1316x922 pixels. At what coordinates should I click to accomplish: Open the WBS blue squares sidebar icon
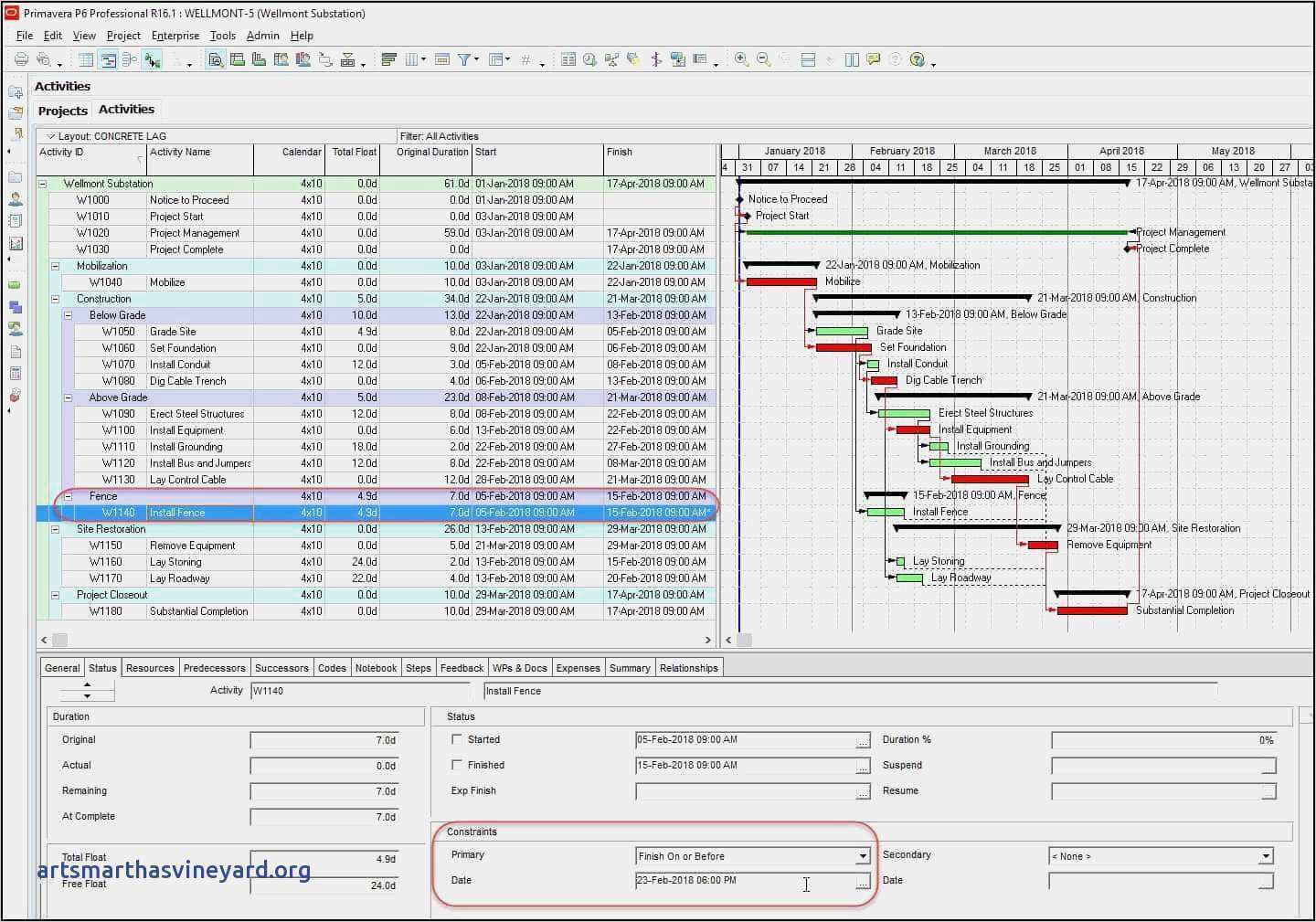[x=16, y=307]
